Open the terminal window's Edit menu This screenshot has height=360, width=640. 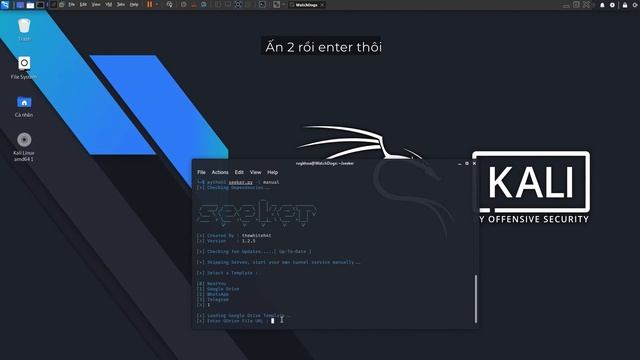[239, 172]
